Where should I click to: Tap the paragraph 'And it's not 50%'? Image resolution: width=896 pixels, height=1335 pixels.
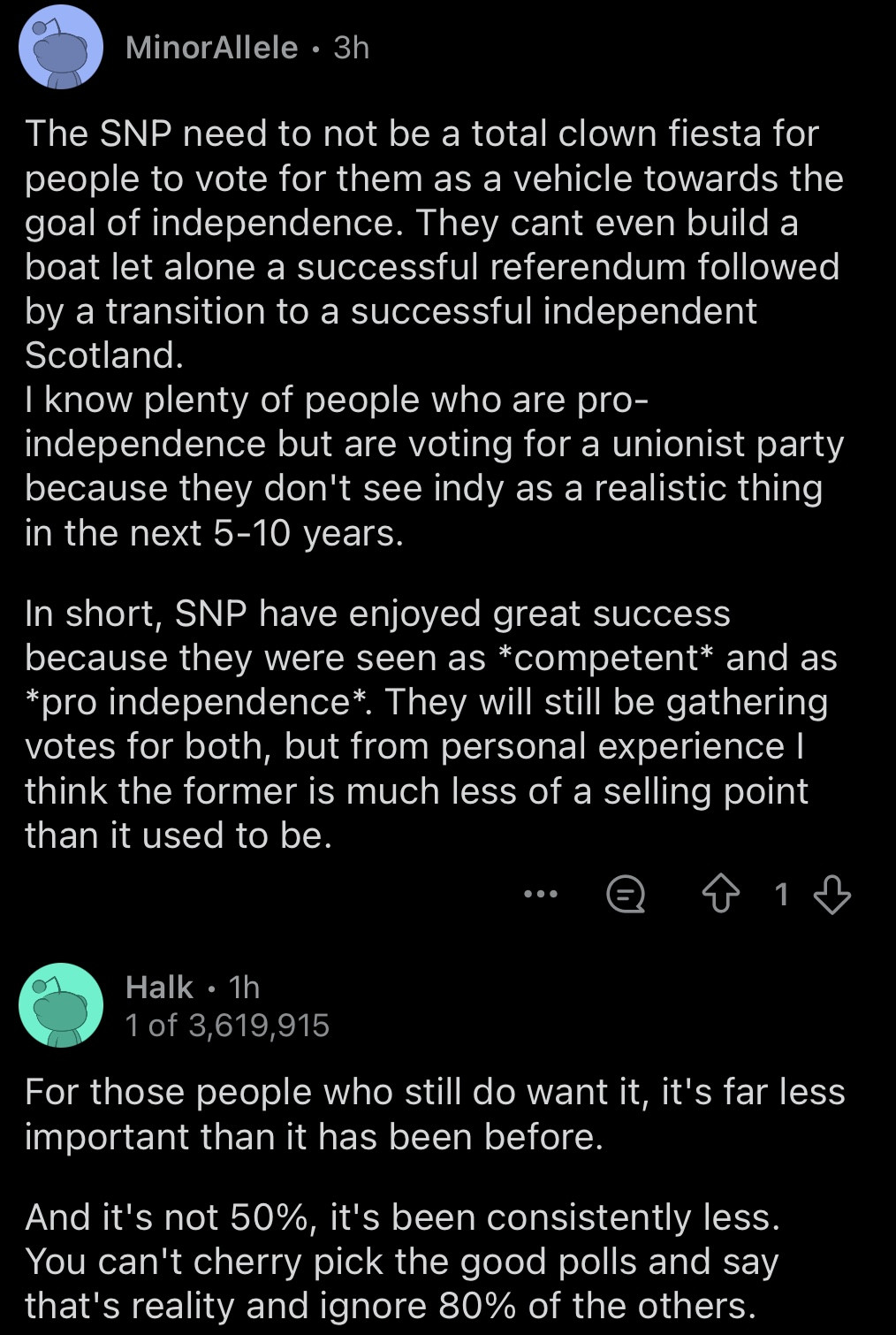[403, 1262]
